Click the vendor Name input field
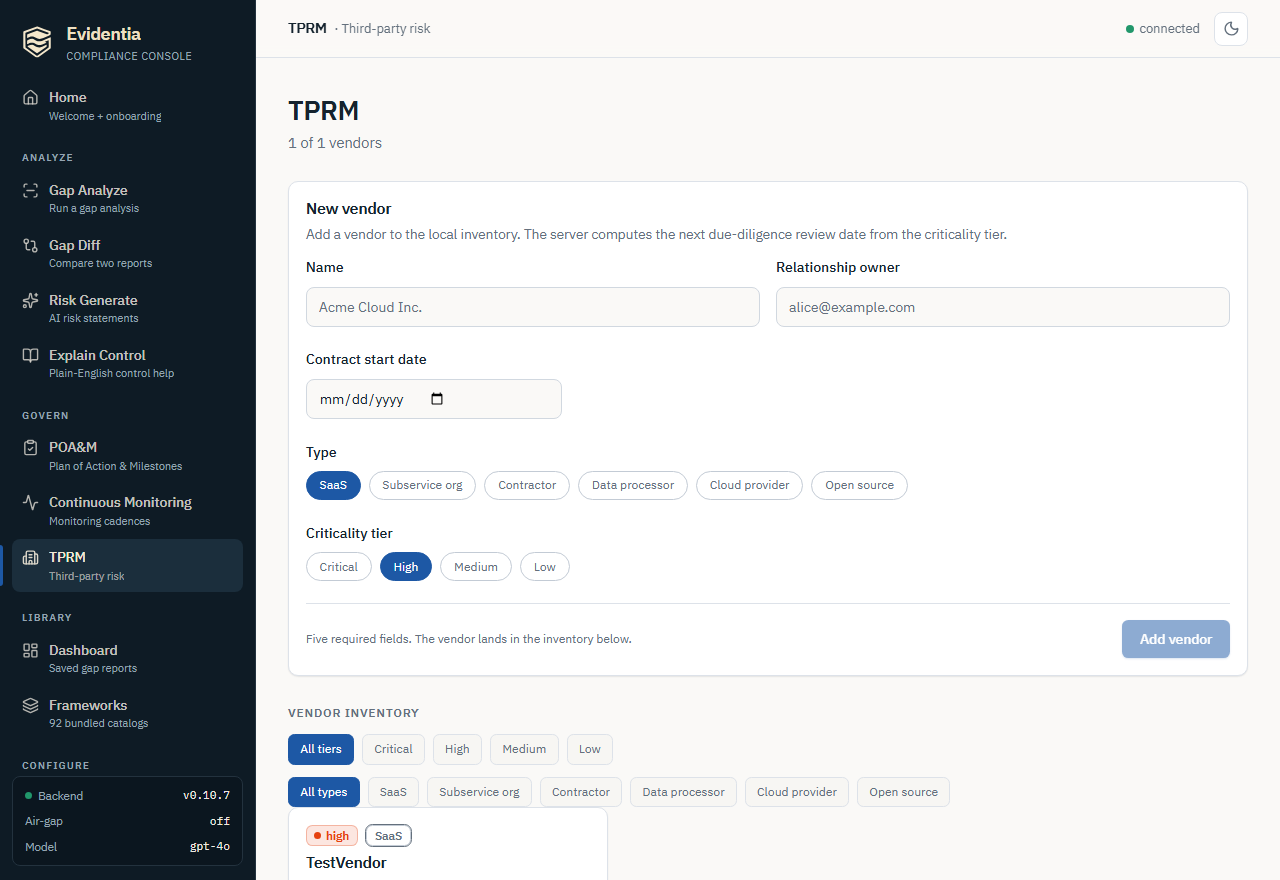Viewport: 1280px width, 880px height. pos(533,307)
